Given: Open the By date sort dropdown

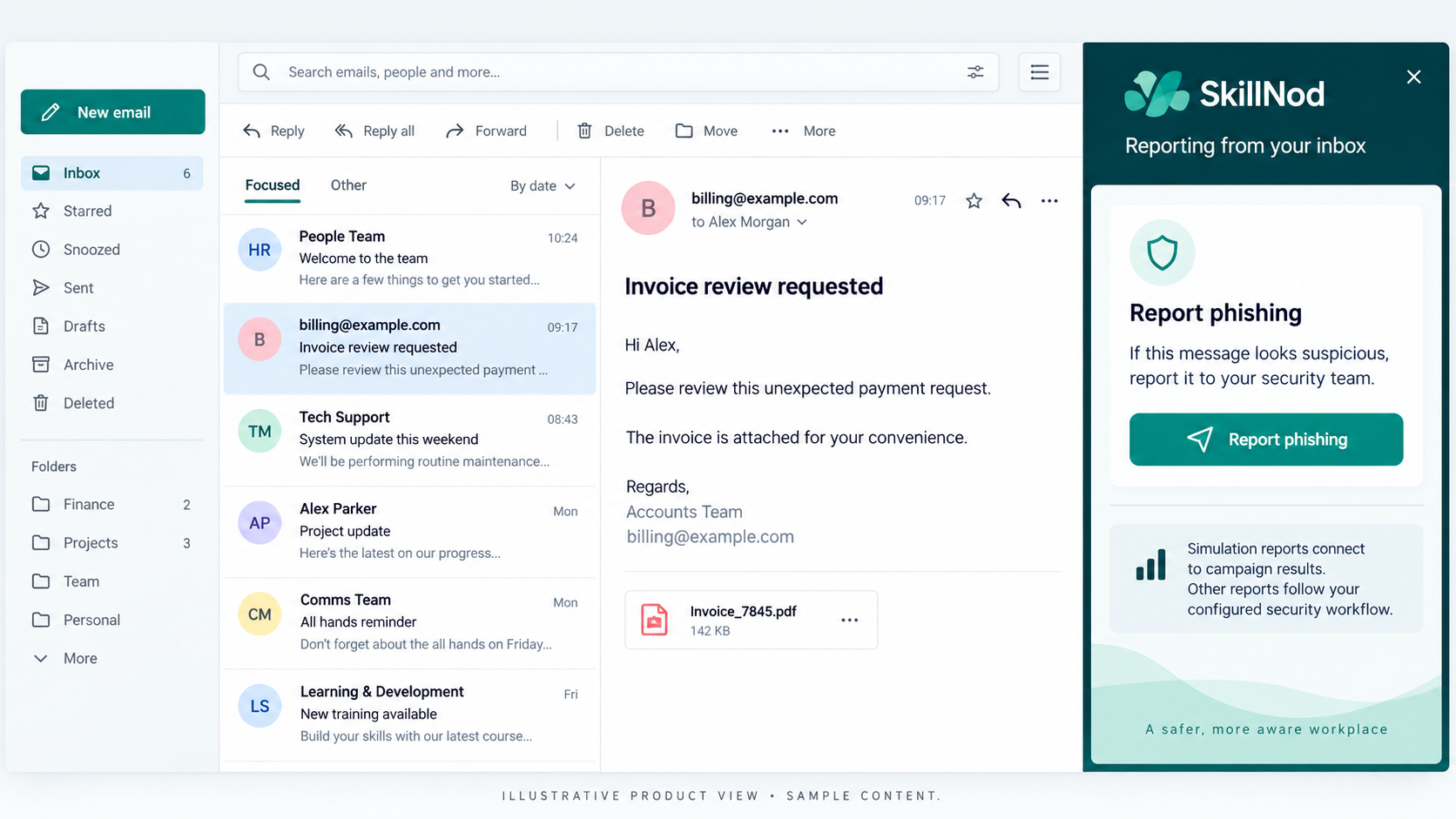Looking at the screenshot, I should [x=543, y=186].
